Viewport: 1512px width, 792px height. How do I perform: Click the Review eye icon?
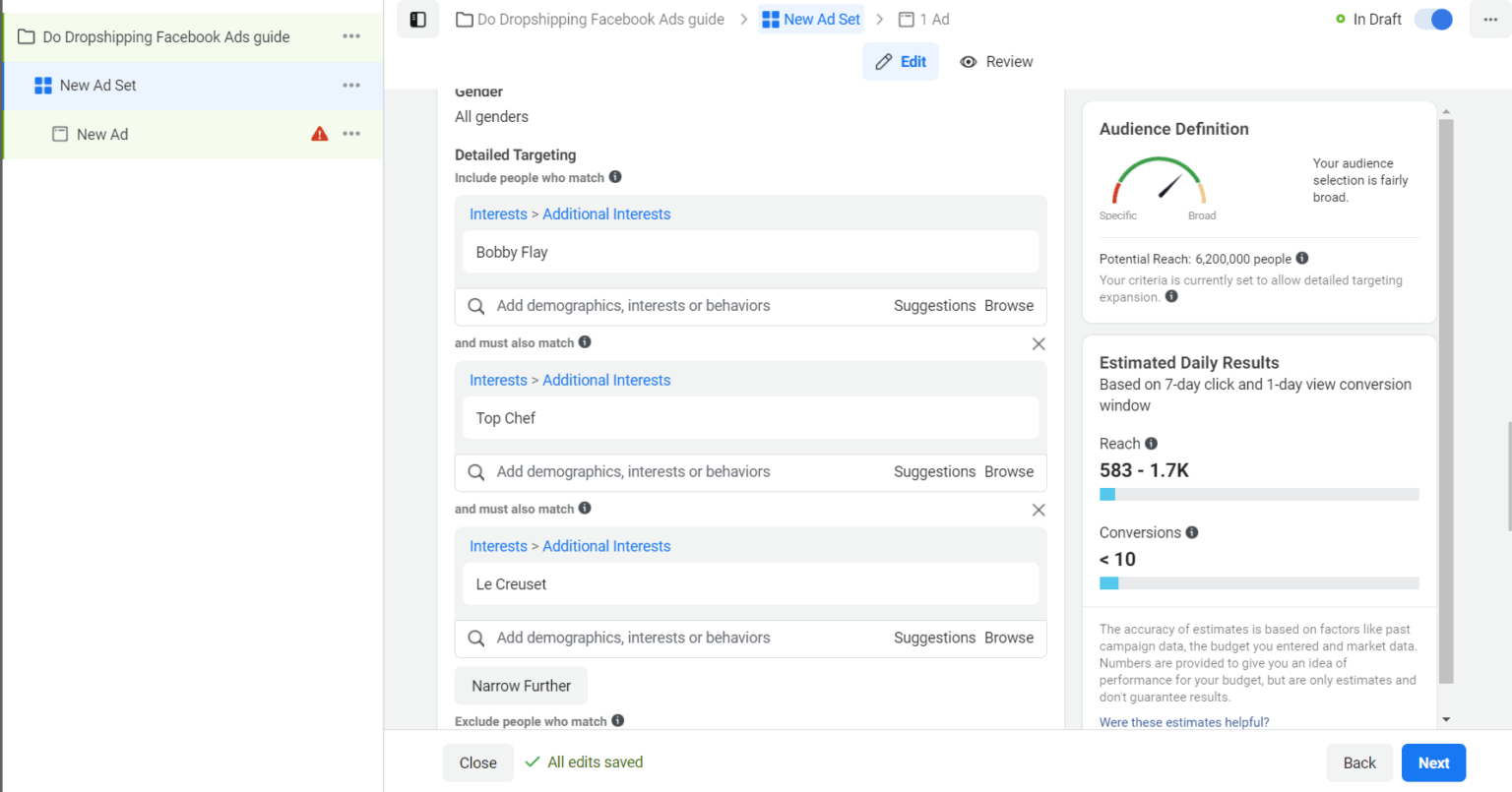click(x=969, y=61)
